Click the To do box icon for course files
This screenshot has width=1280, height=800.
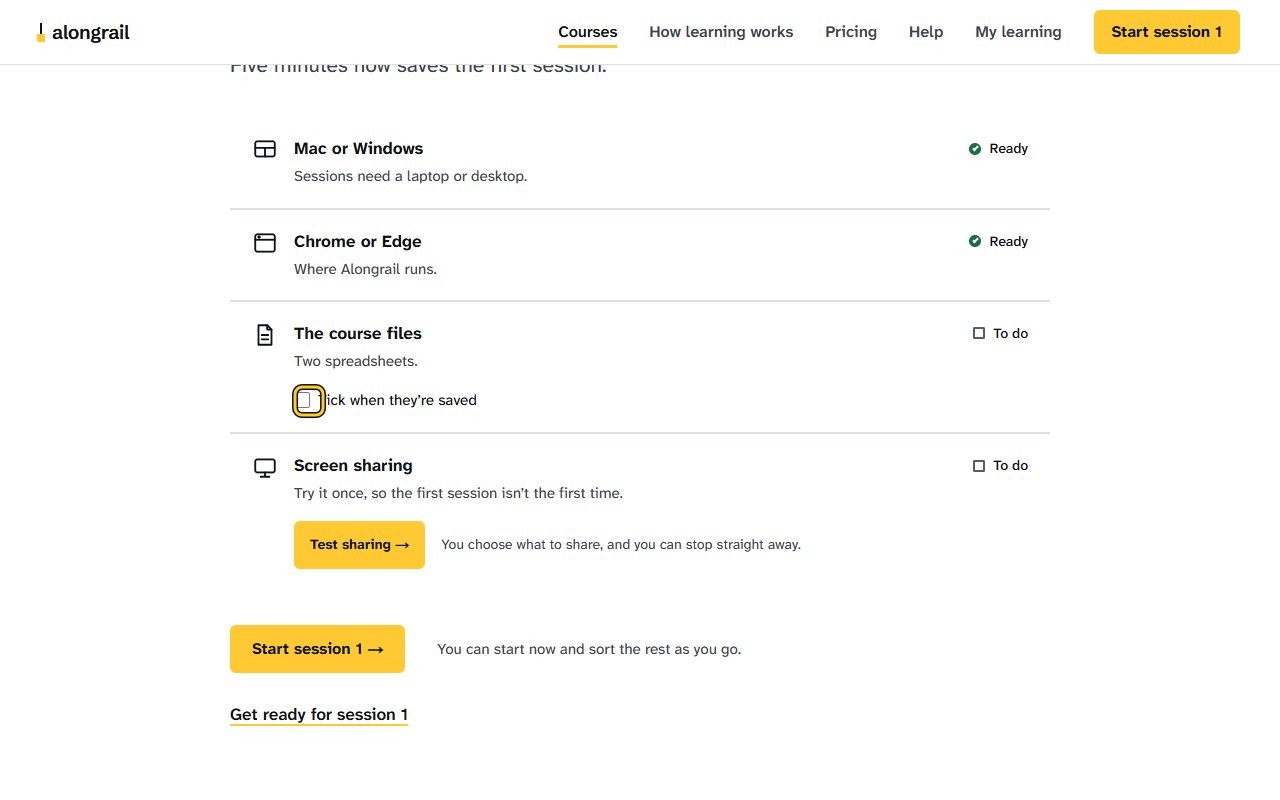coord(979,333)
